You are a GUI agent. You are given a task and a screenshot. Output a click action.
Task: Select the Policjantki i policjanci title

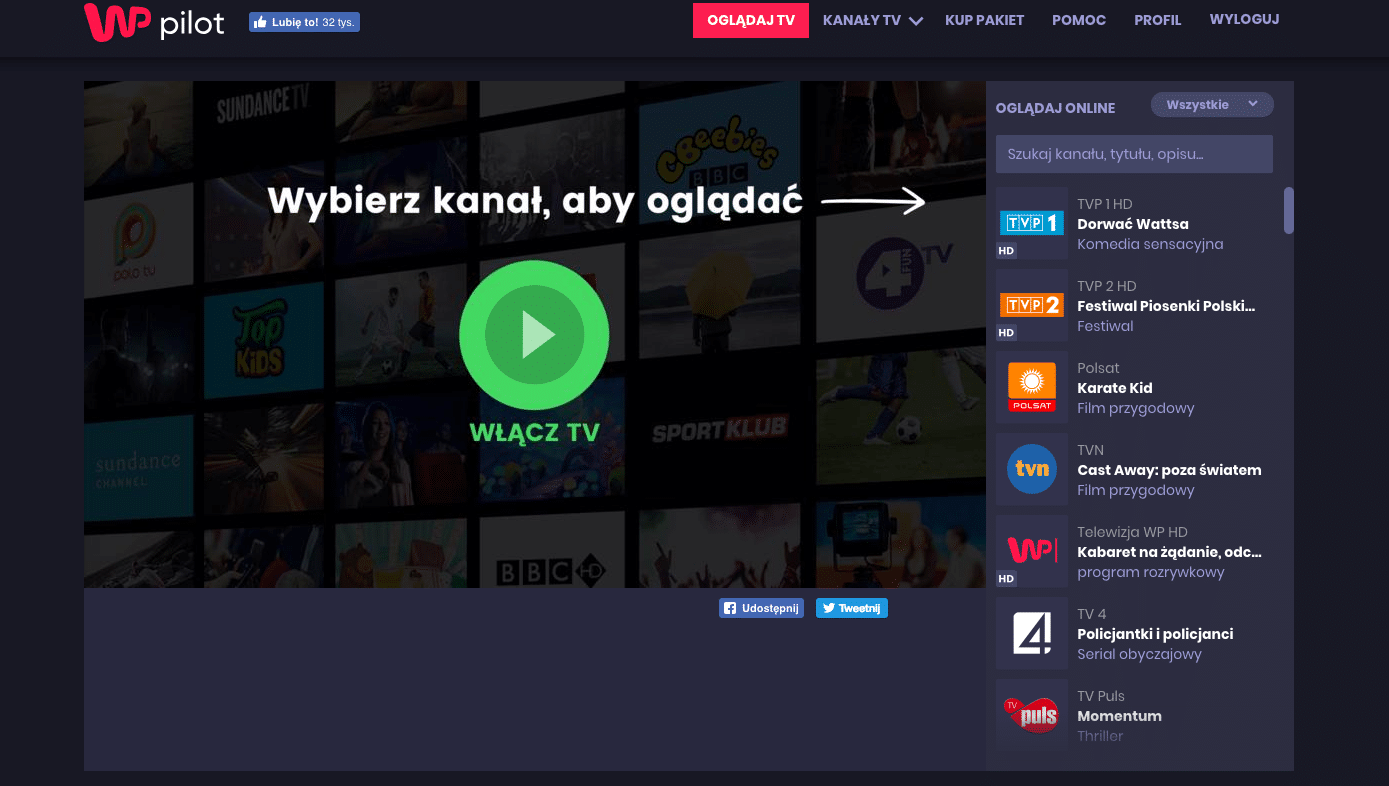click(x=1155, y=634)
